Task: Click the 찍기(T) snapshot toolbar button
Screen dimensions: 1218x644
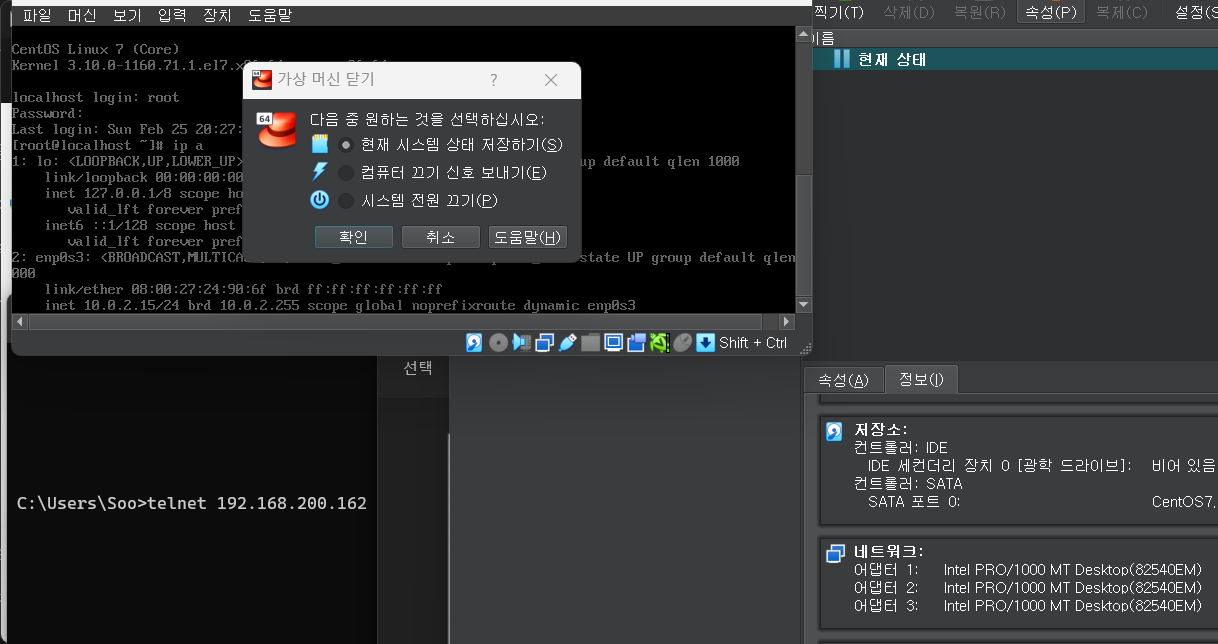Action: point(838,12)
